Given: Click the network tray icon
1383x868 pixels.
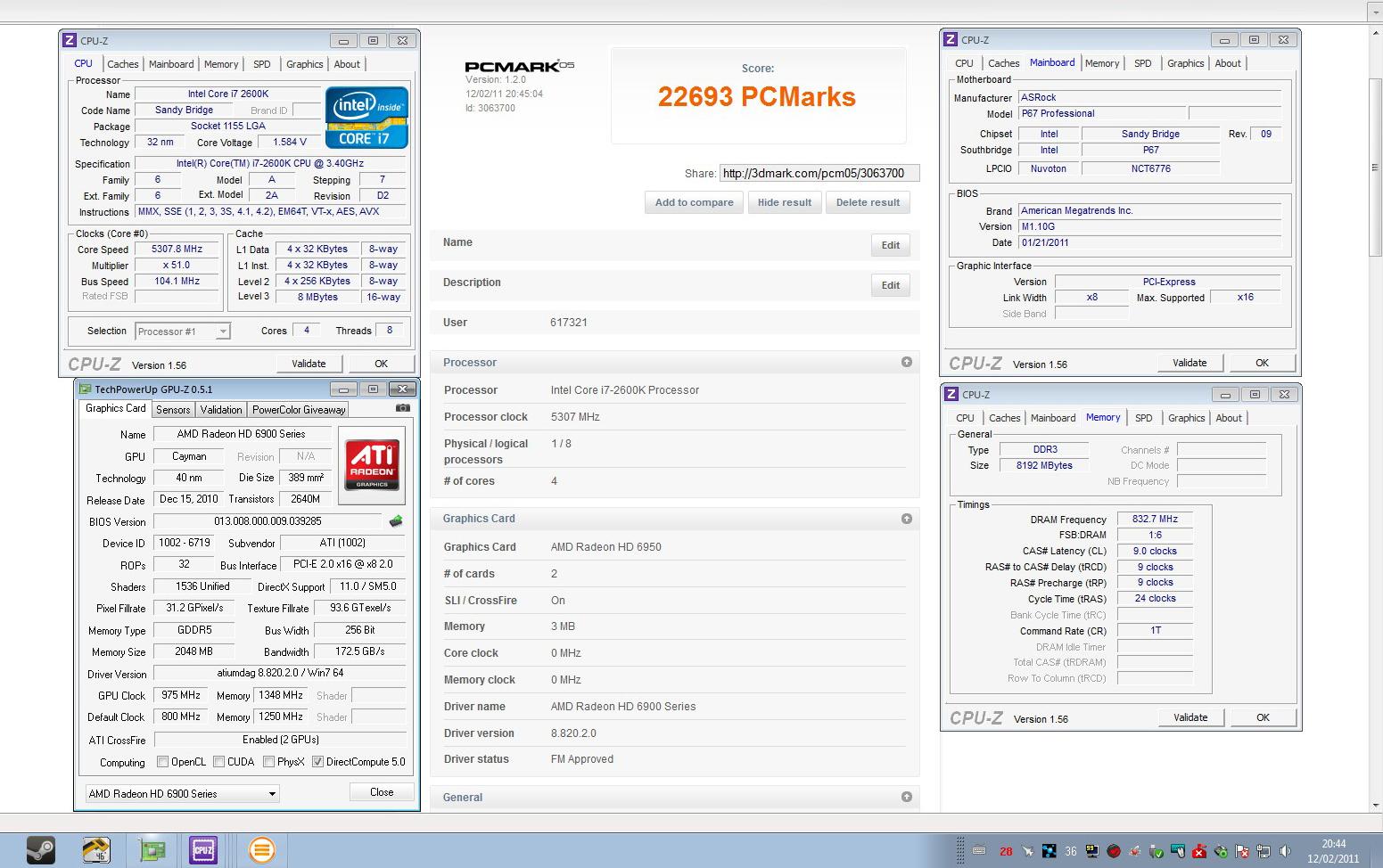Looking at the screenshot, I should [1264, 851].
